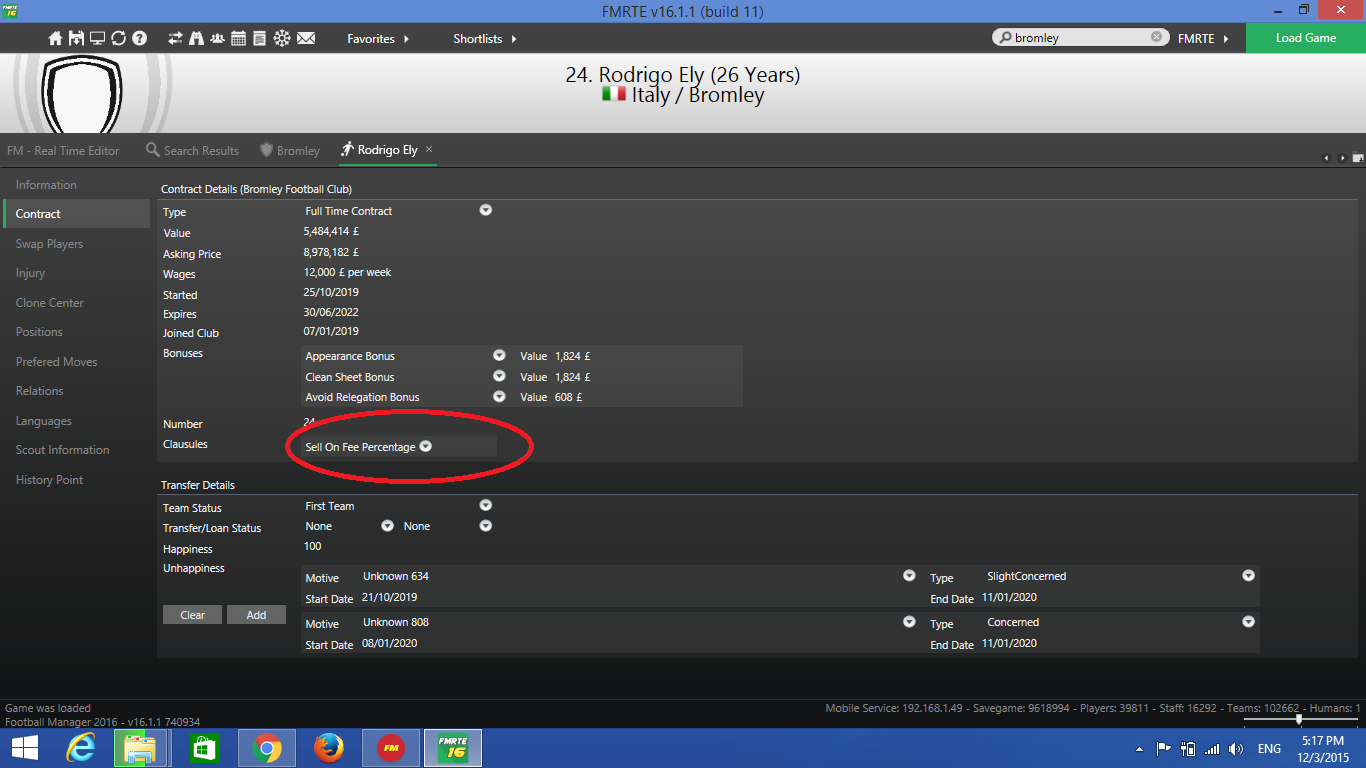Expand the Unknown 808 motive dropdown

[909, 621]
